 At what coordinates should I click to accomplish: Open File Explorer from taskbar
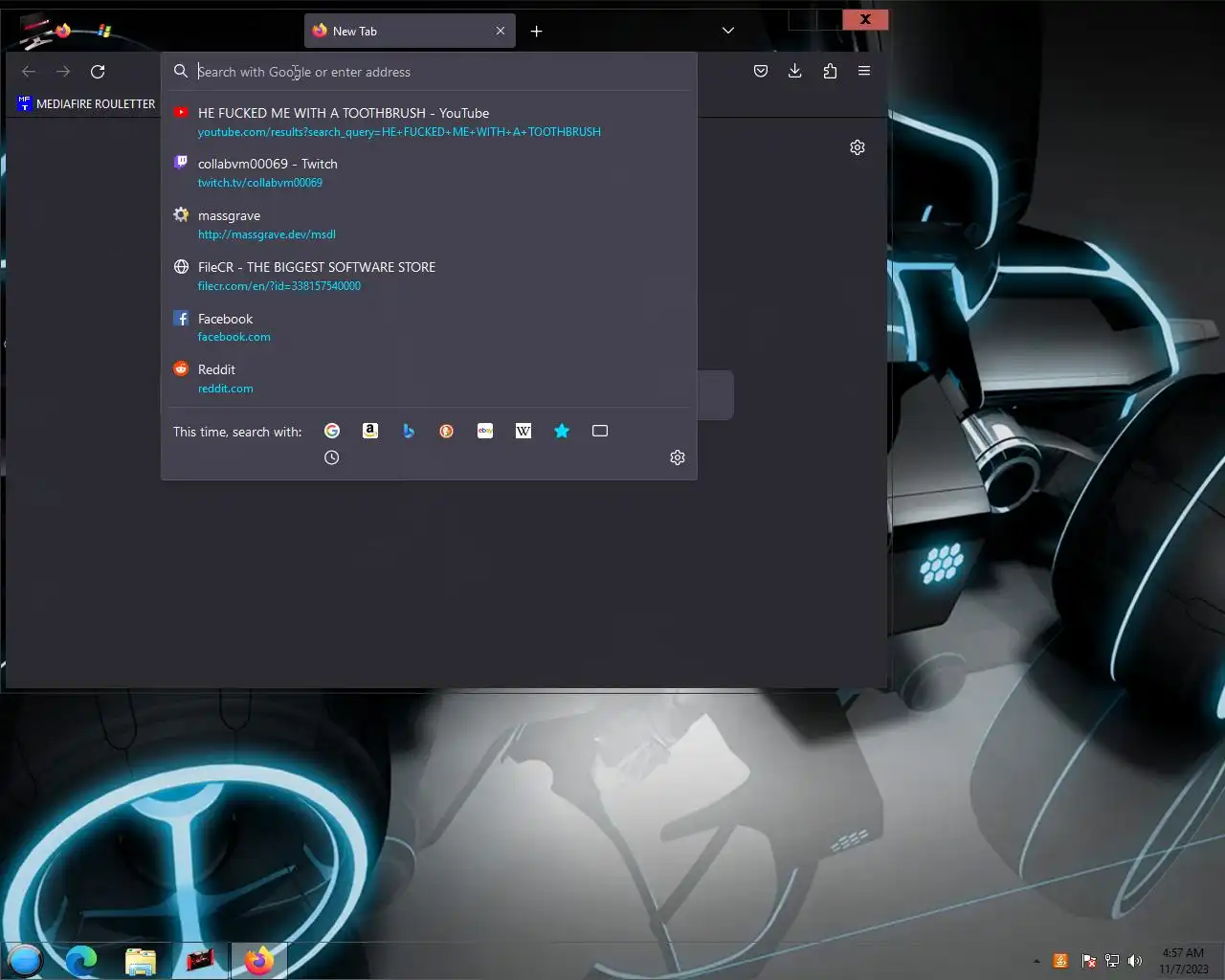[x=141, y=960]
